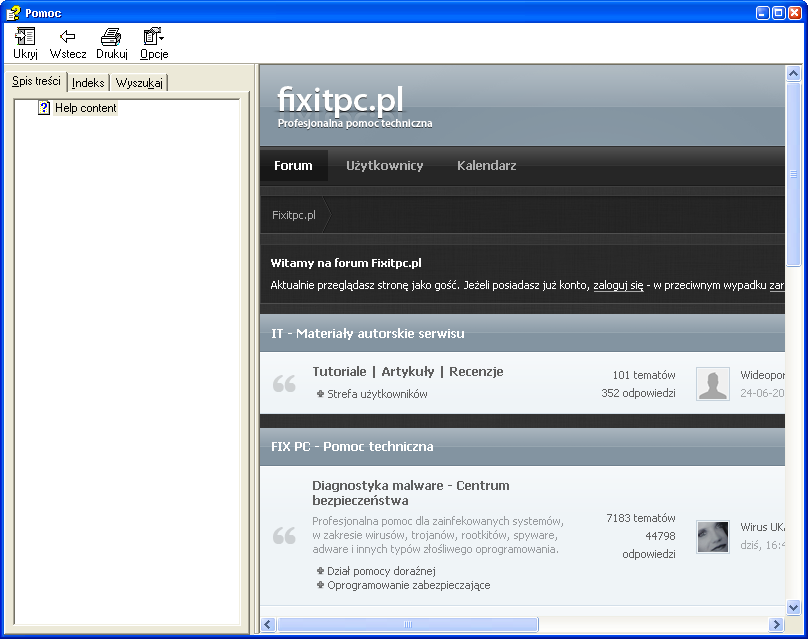Open the Forum navigation tab
Image resolution: width=808 pixels, height=639 pixels.
(x=293, y=165)
